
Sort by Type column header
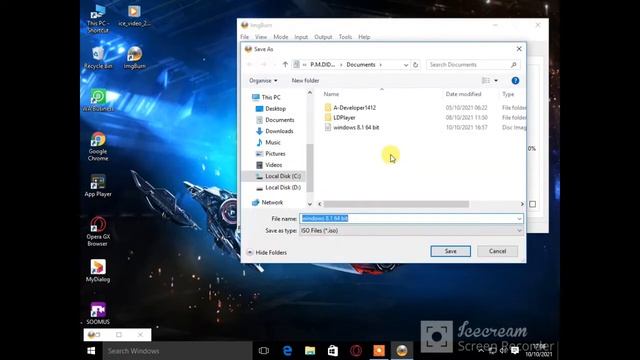[508, 94]
